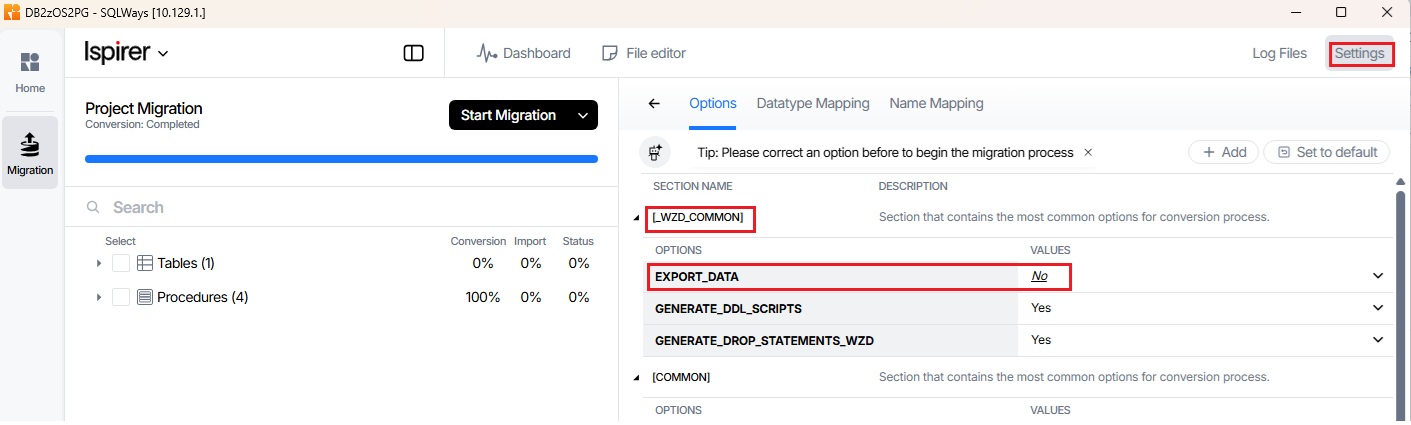Expand the Procedures tree node
The height and width of the screenshot is (425, 1411).
tap(99, 297)
